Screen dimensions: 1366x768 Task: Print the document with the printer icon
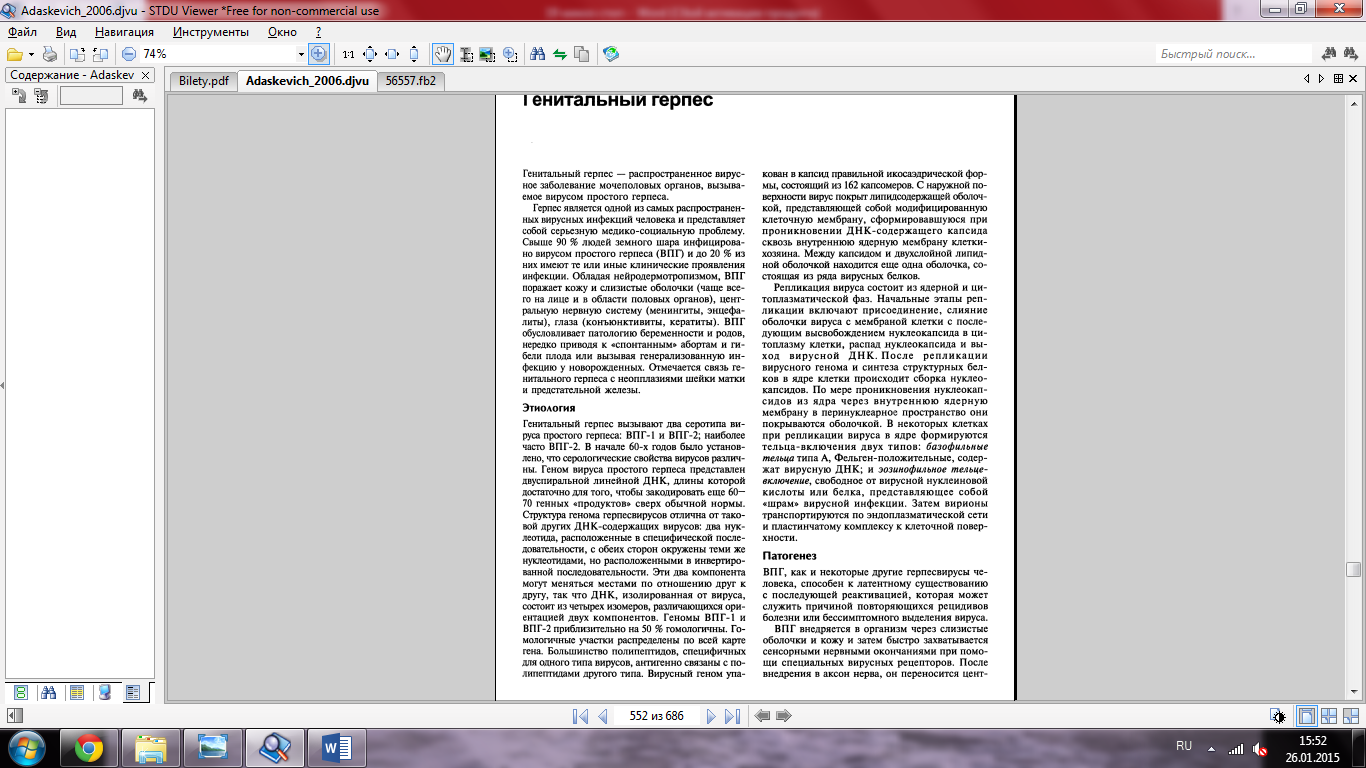click(x=50, y=54)
